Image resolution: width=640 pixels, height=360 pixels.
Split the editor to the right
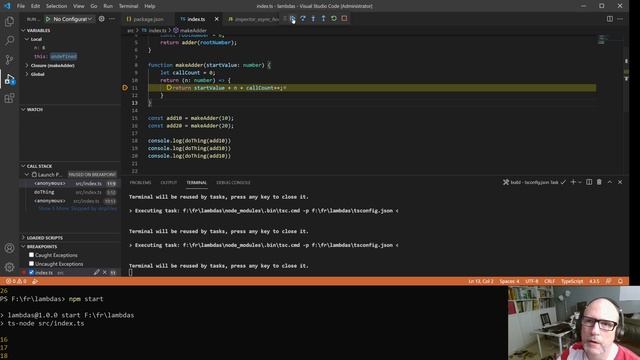609,19
